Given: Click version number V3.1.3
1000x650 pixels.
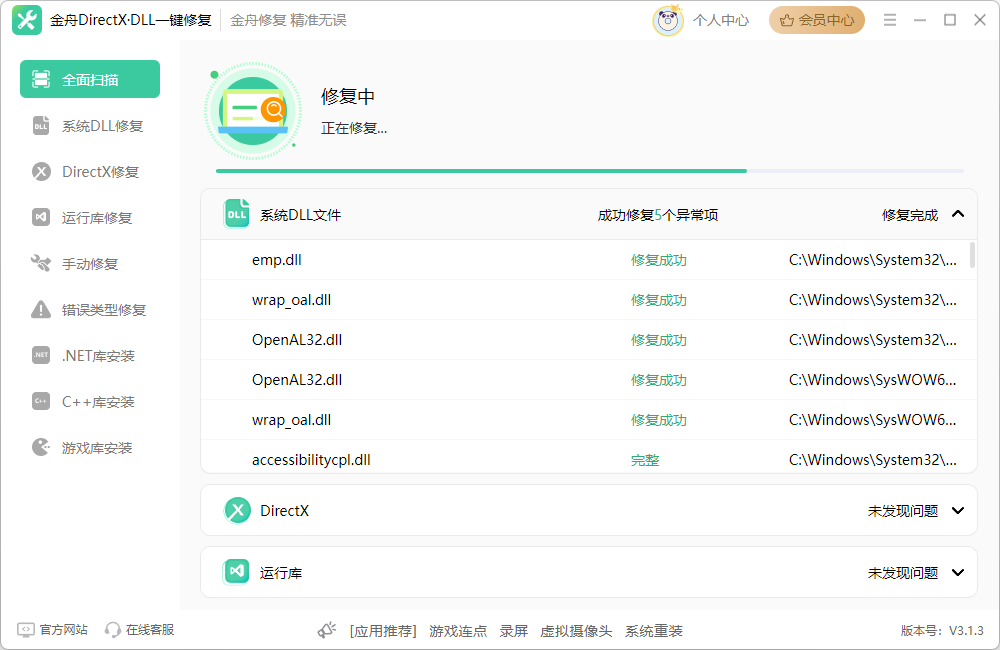Looking at the screenshot, I should click(966, 631).
